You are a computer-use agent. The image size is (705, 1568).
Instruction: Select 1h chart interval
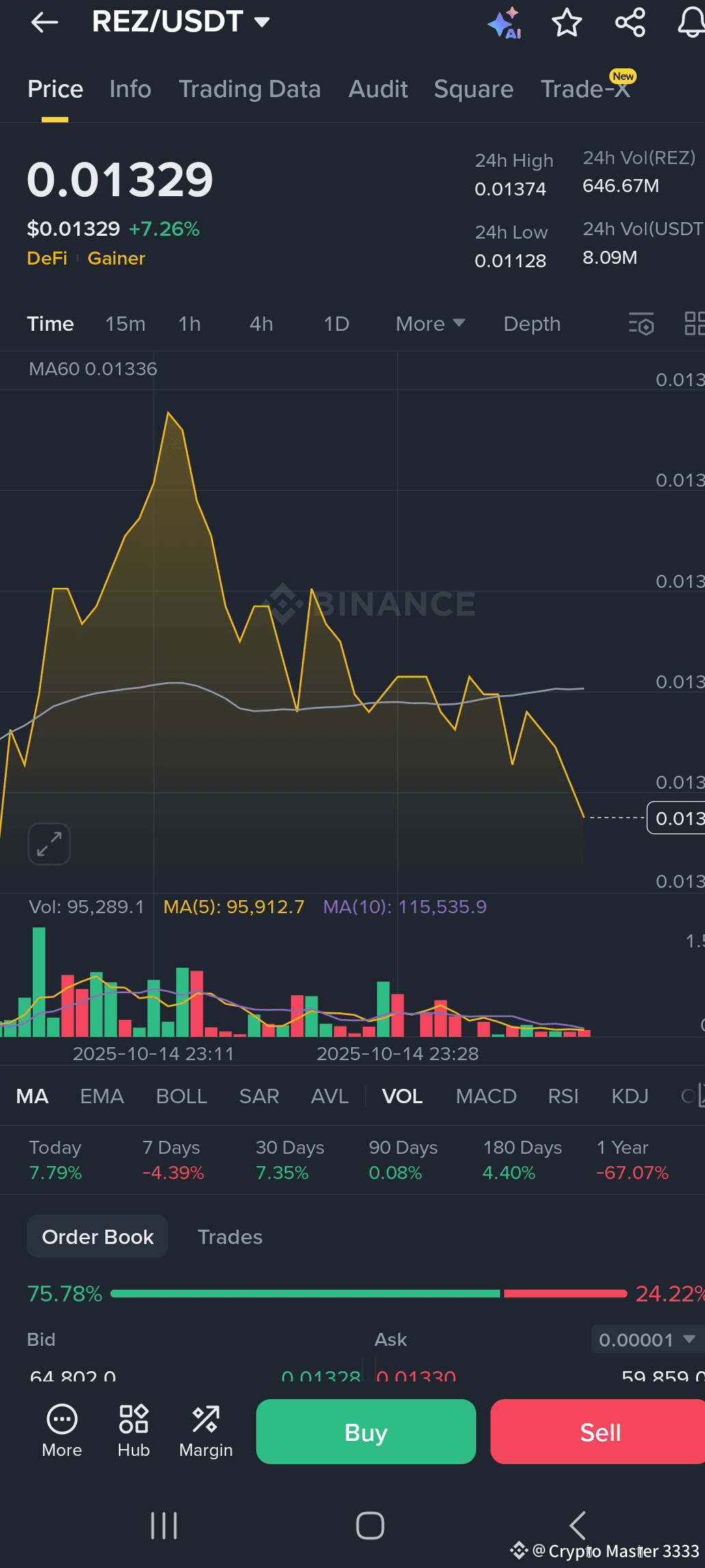pos(190,324)
